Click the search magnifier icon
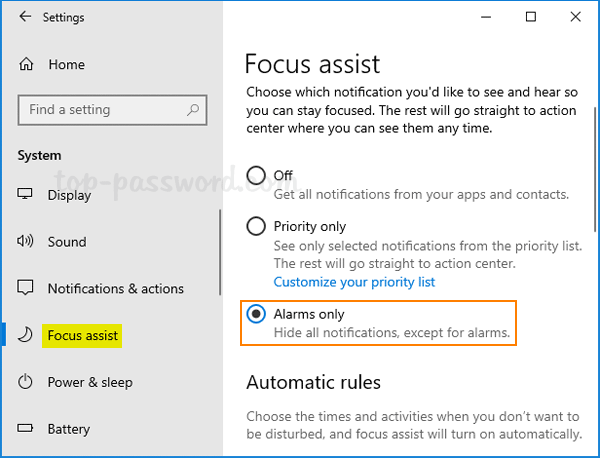 (x=191, y=110)
